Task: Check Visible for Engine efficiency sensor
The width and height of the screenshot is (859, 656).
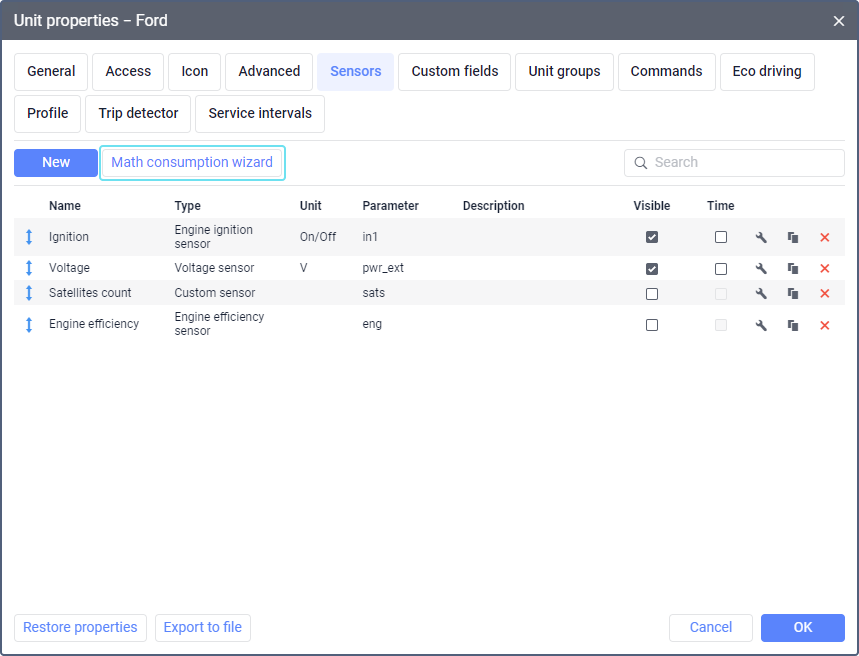Action: 652,325
